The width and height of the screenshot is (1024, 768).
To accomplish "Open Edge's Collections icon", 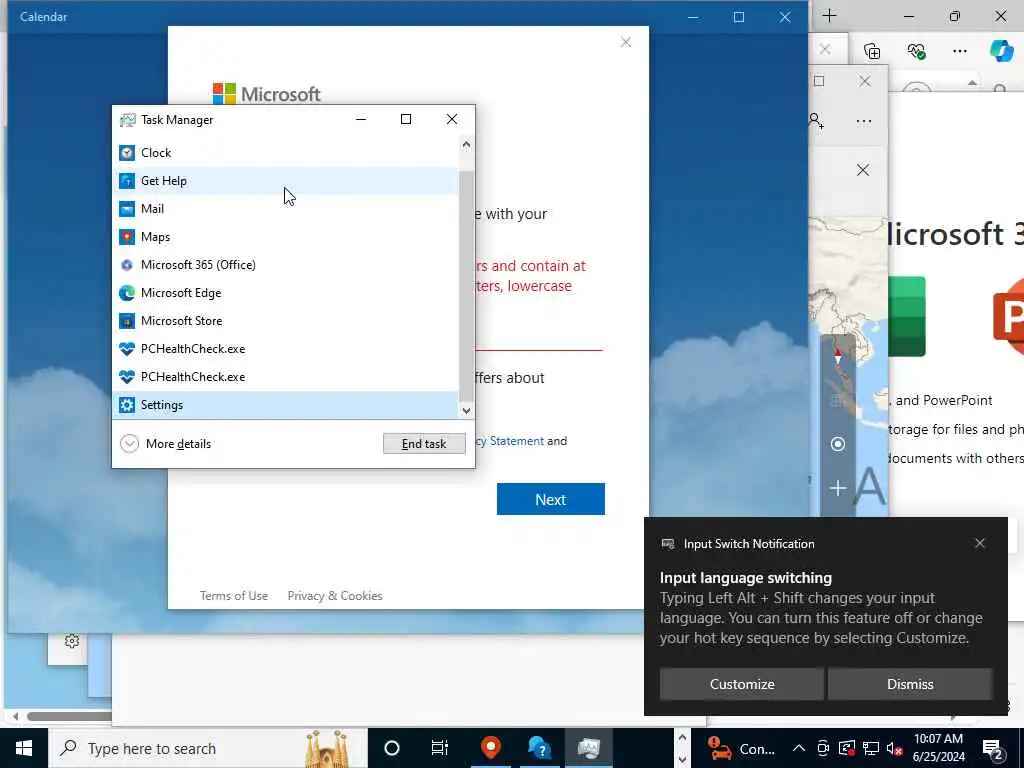I will (872, 51).
